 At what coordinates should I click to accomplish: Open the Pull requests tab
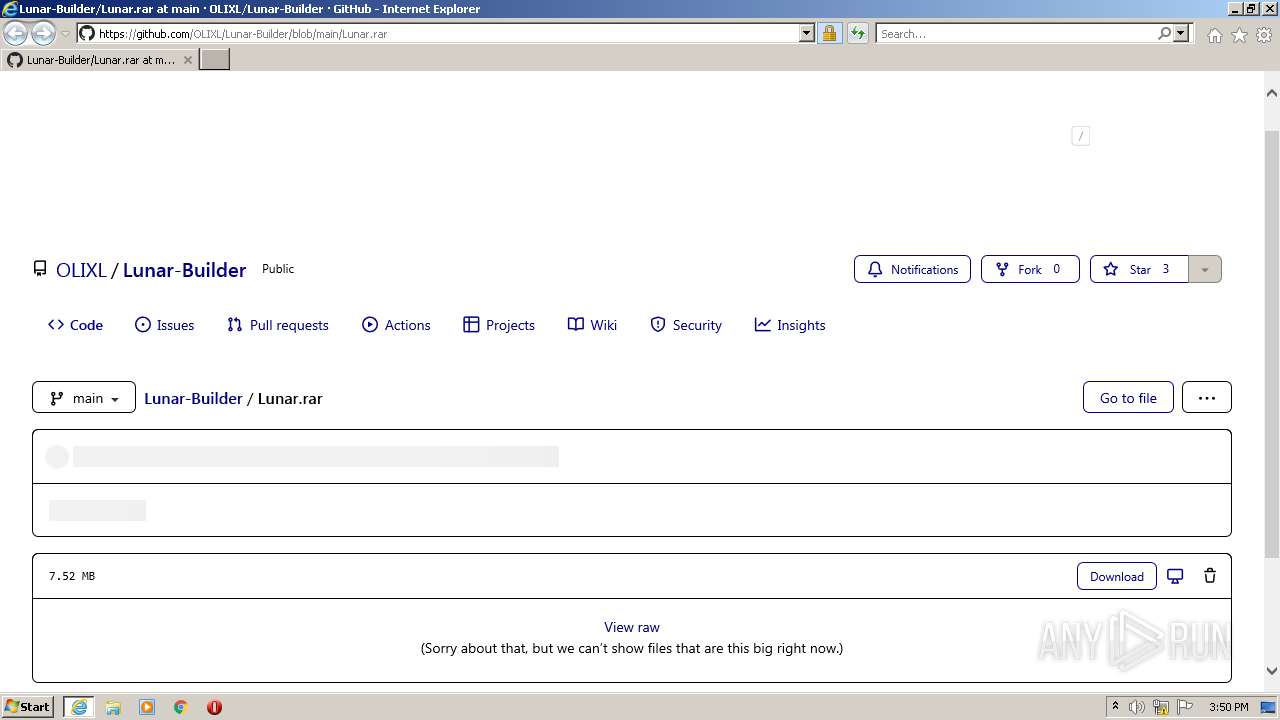tap(277, 325)
